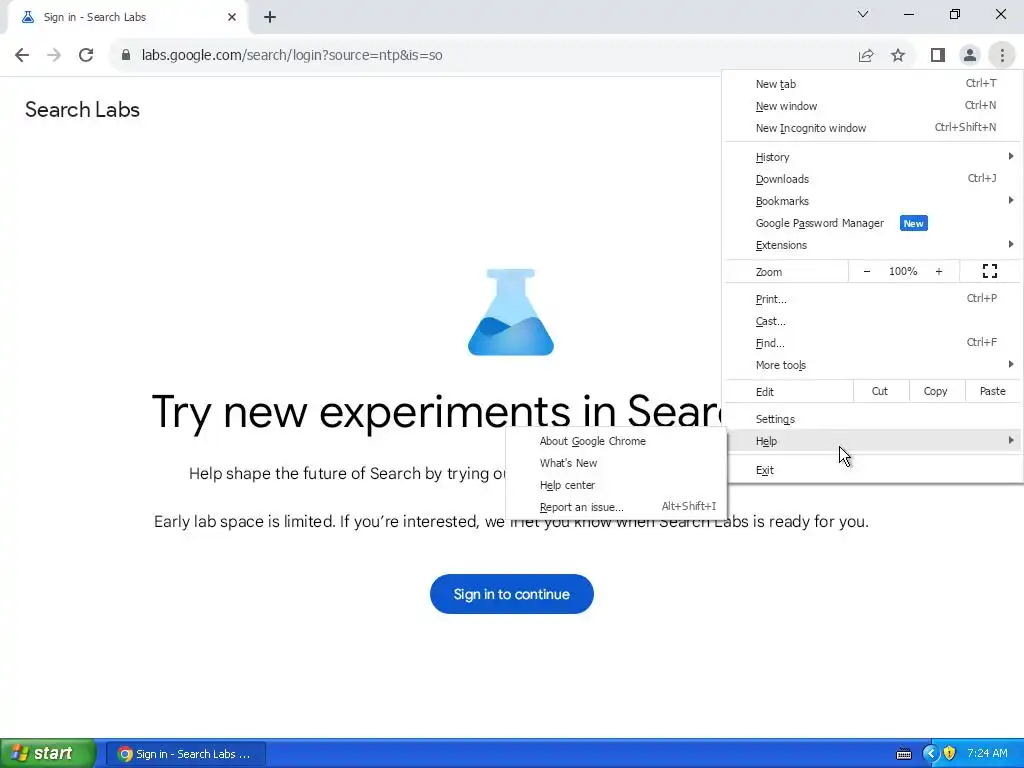Click the Search Labs beaker logo

pos(511,312)
